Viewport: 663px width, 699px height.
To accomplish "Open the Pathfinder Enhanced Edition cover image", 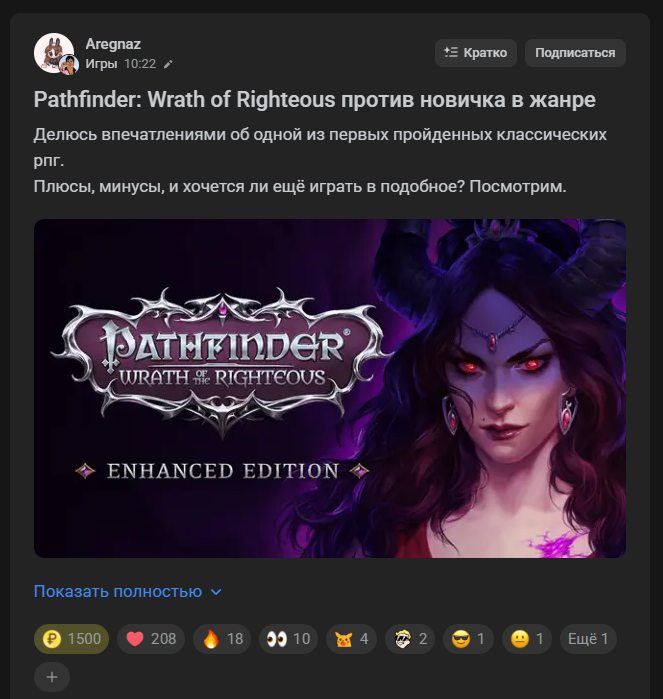I will (330, 388).
